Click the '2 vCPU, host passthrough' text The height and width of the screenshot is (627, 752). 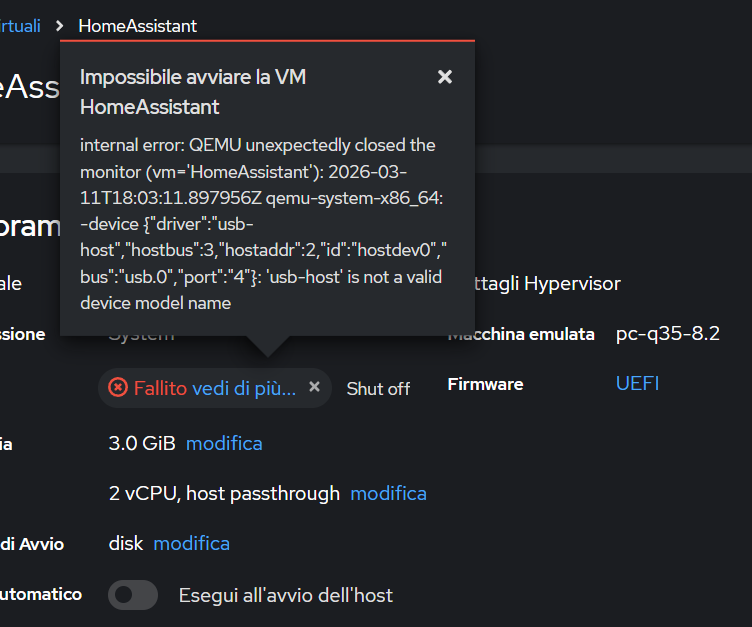(224, 493)
